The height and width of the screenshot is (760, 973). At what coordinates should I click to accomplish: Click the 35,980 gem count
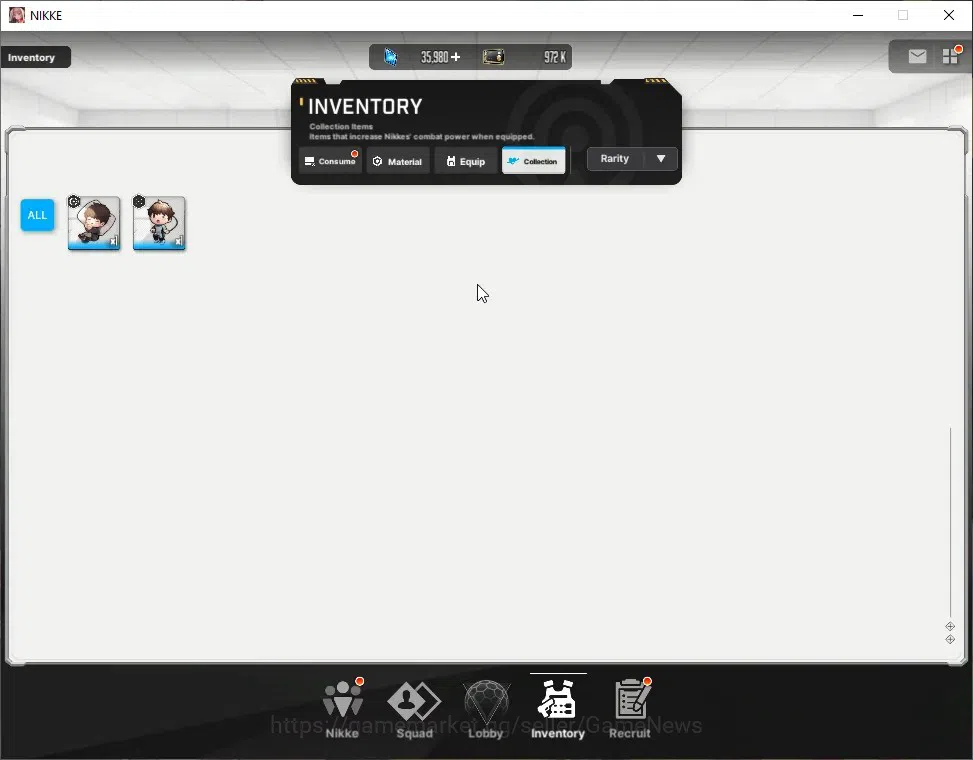[x=434, y=57]
